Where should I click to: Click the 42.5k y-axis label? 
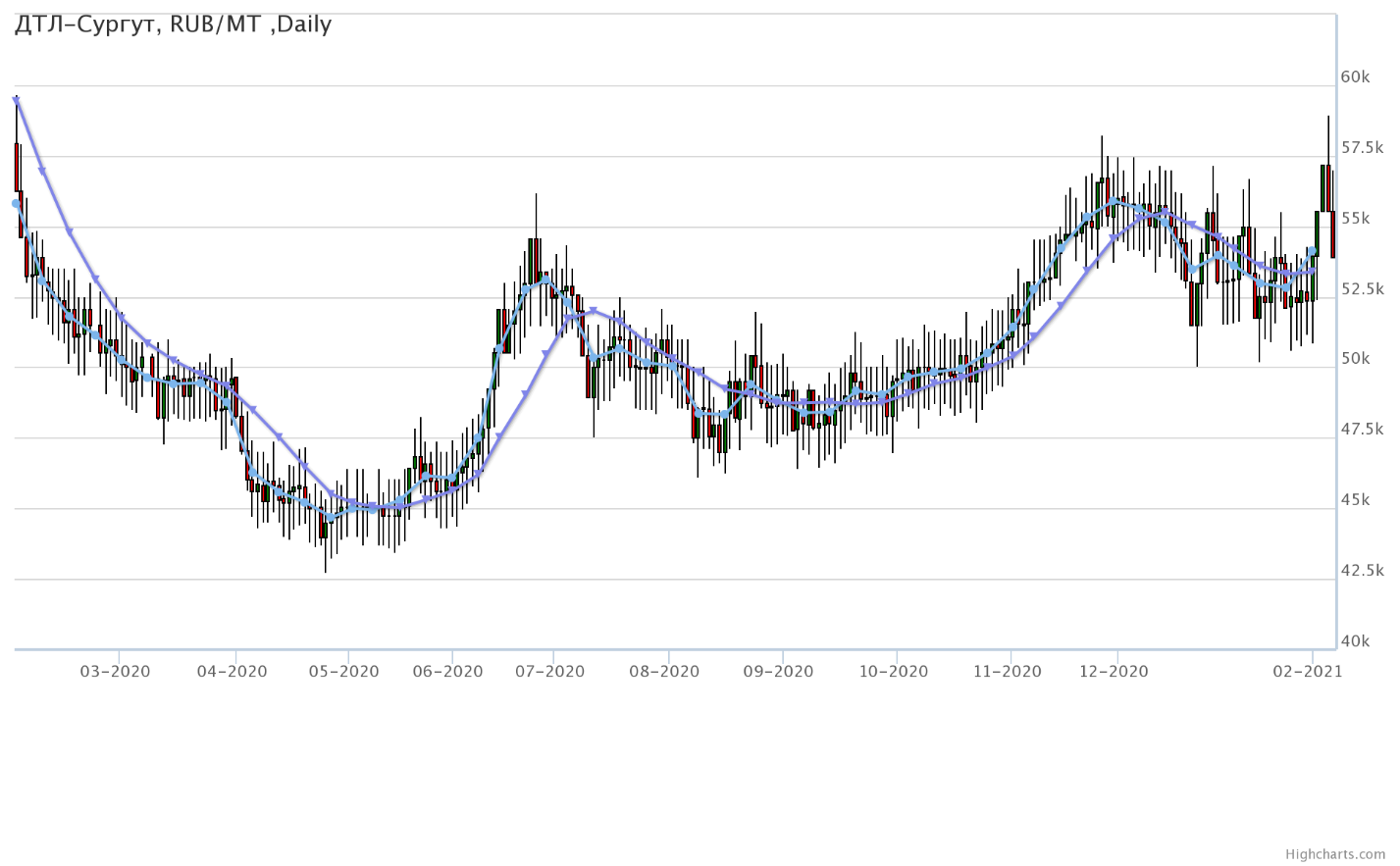[x=1362, y=571]
